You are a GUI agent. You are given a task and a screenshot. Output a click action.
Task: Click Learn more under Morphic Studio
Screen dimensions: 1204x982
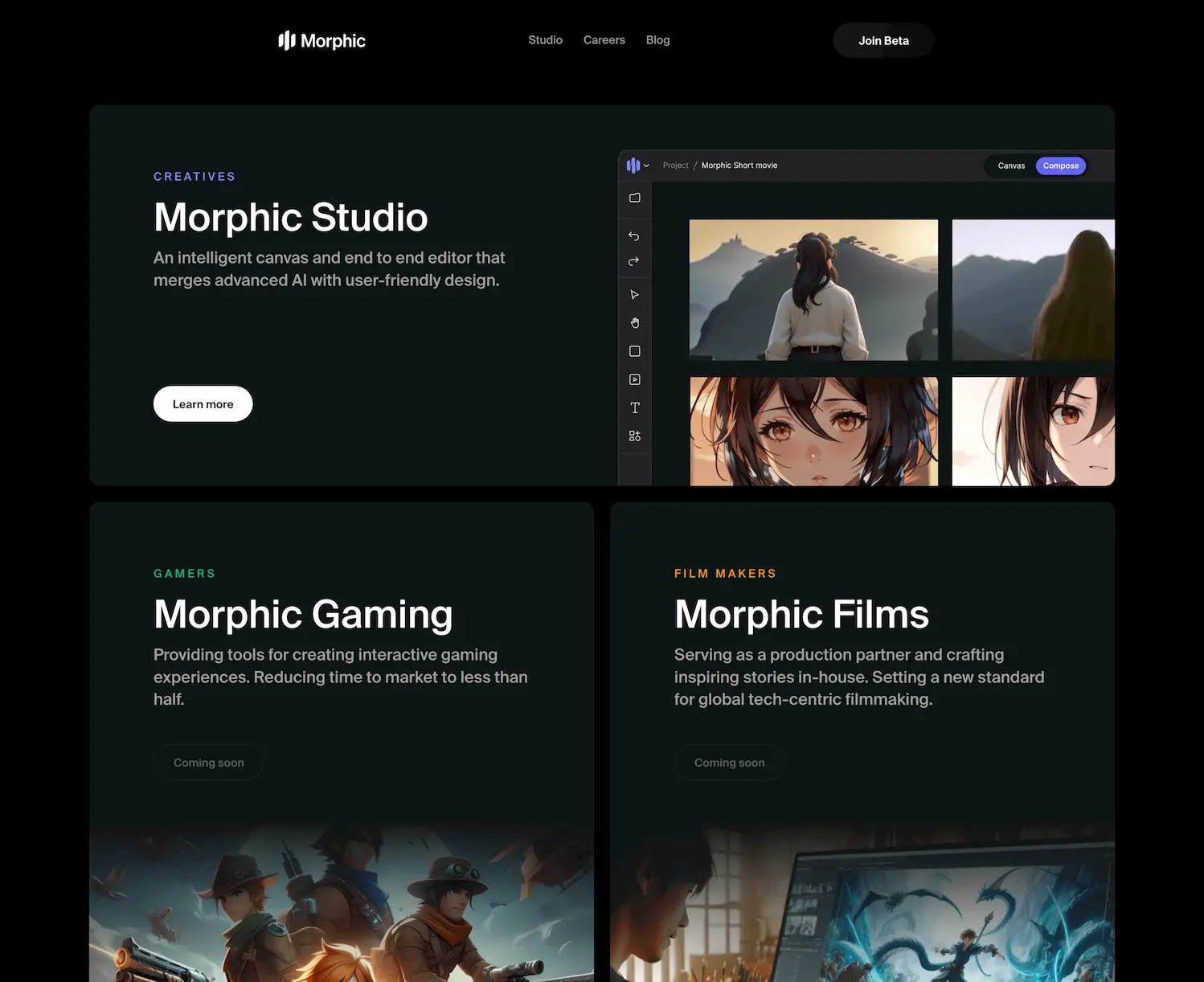(203, 403)
